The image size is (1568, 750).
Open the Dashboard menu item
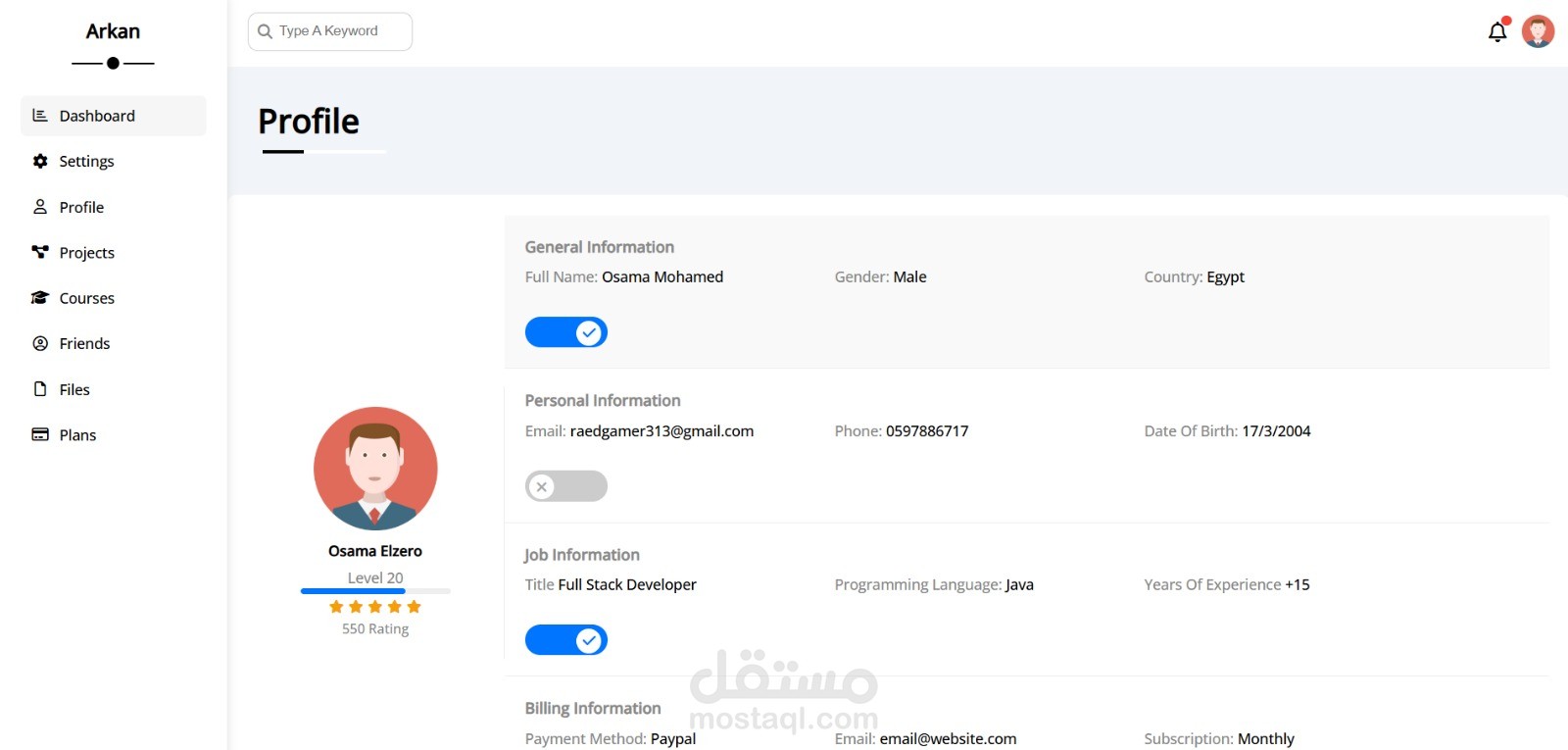point(114,116)
